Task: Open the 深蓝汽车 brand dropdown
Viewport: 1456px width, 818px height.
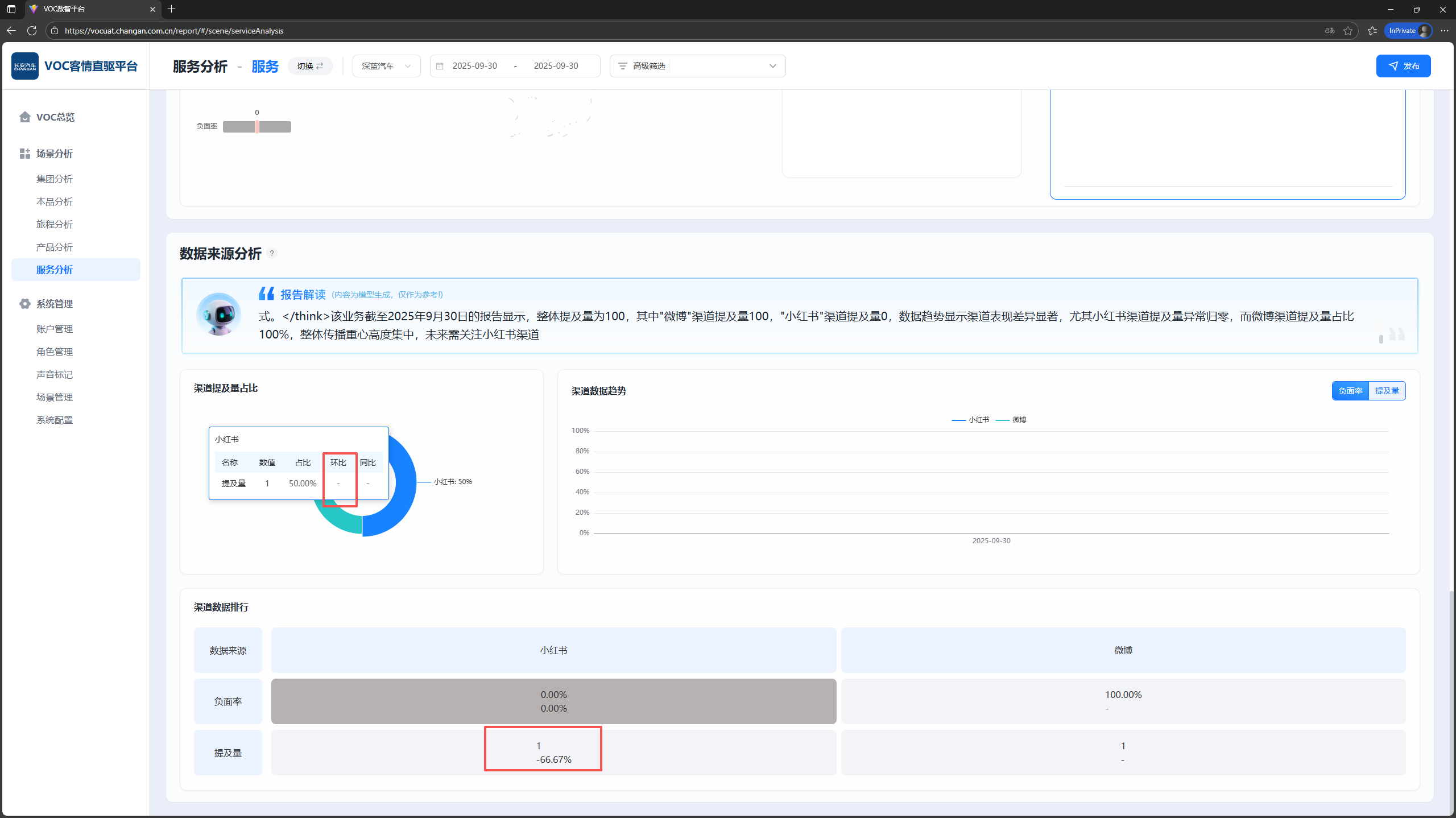Action: [386, 66]
